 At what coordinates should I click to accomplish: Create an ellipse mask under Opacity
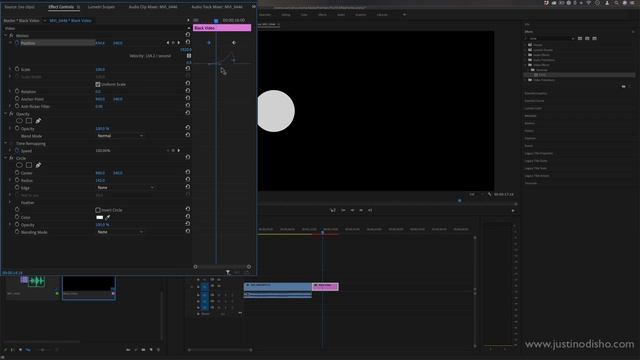(x=19, y=121)
